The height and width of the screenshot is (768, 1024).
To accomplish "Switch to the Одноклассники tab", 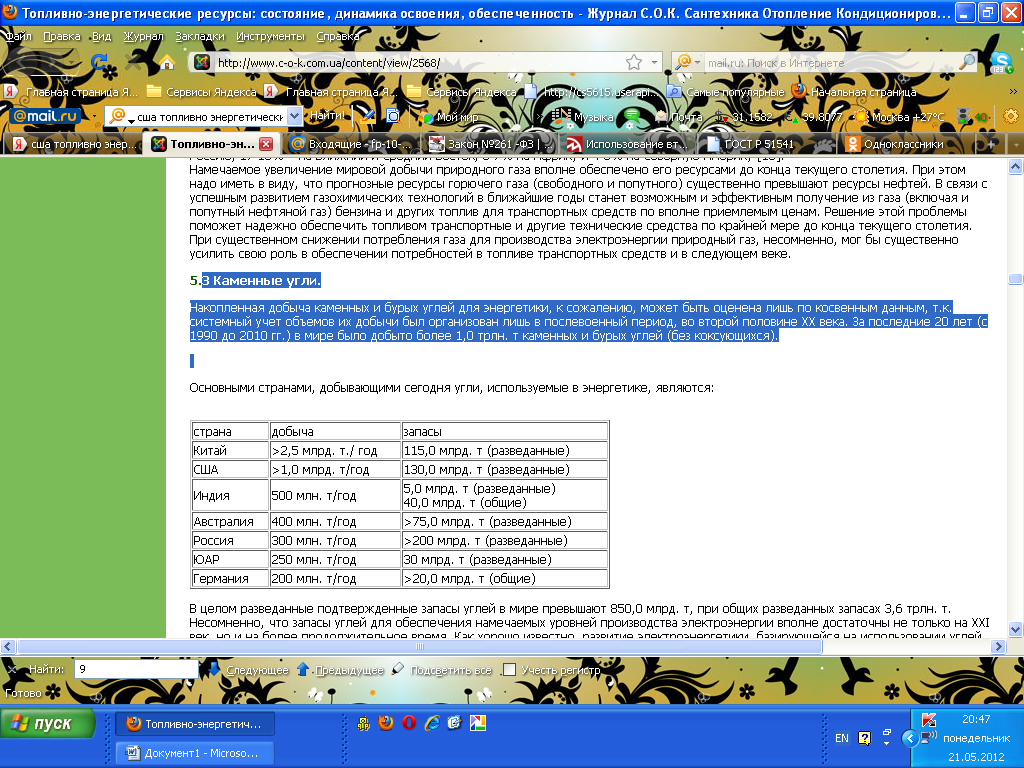I will coord(905,144).
